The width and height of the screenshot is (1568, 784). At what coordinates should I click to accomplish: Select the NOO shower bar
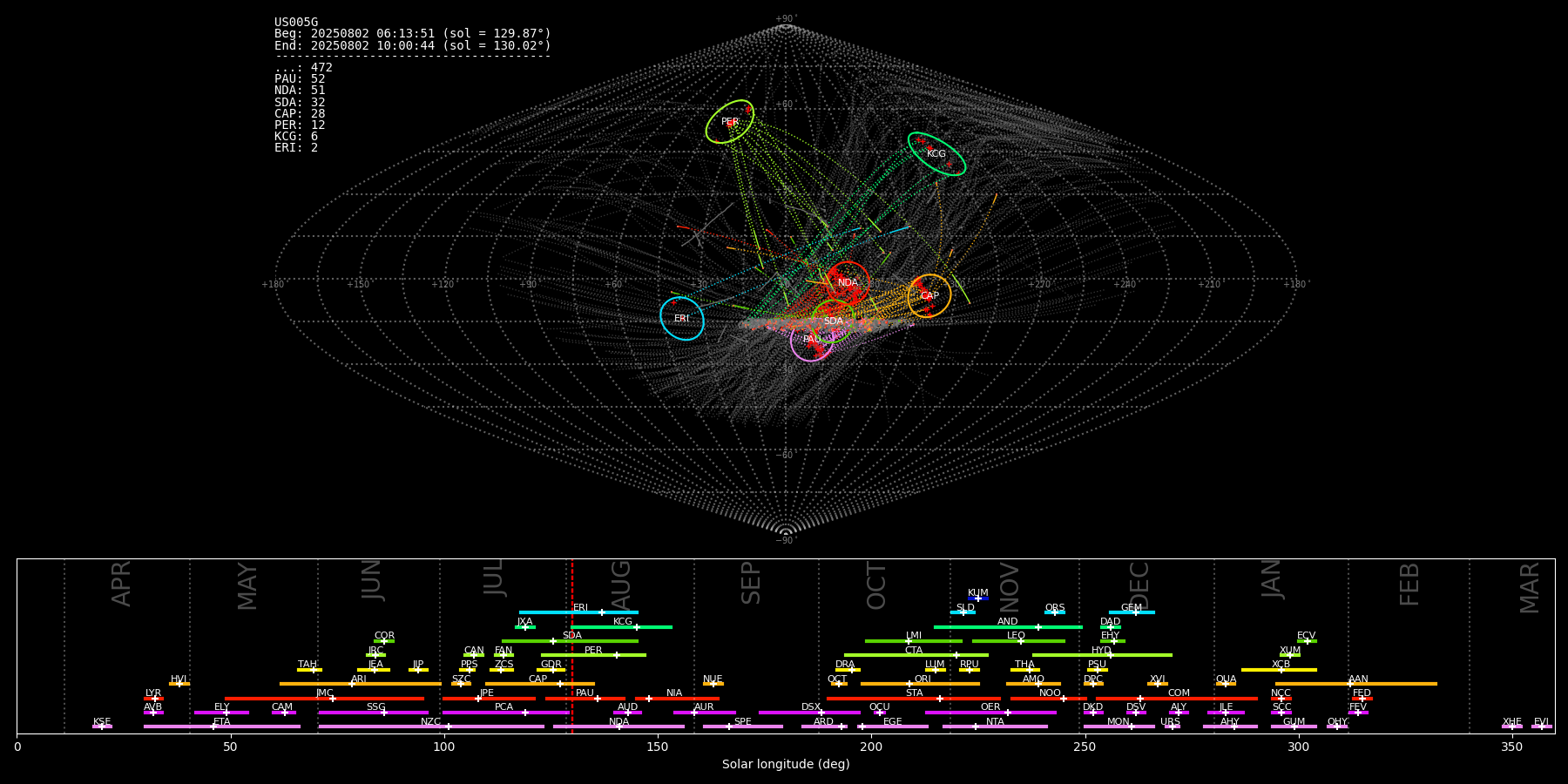pyautogui.click(x=1049, y=698)
